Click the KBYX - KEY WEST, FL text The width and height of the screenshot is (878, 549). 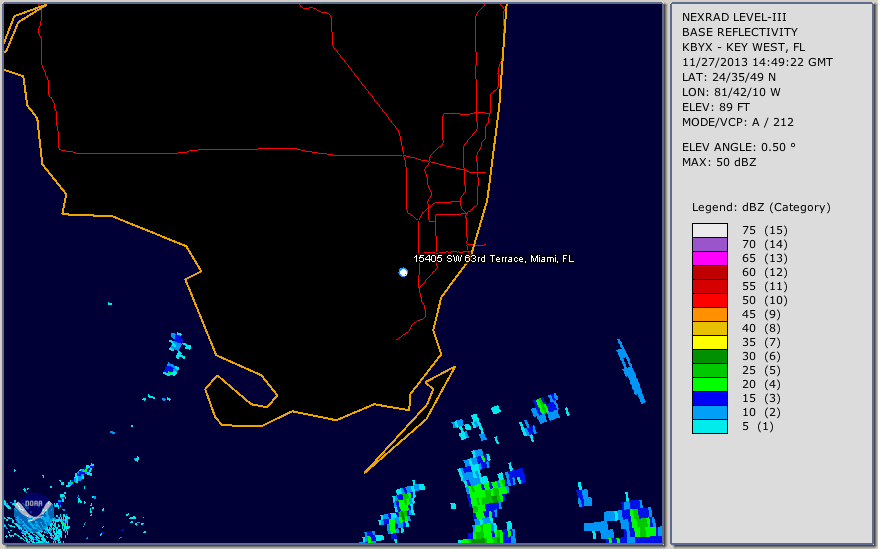(x=743, y=48)
